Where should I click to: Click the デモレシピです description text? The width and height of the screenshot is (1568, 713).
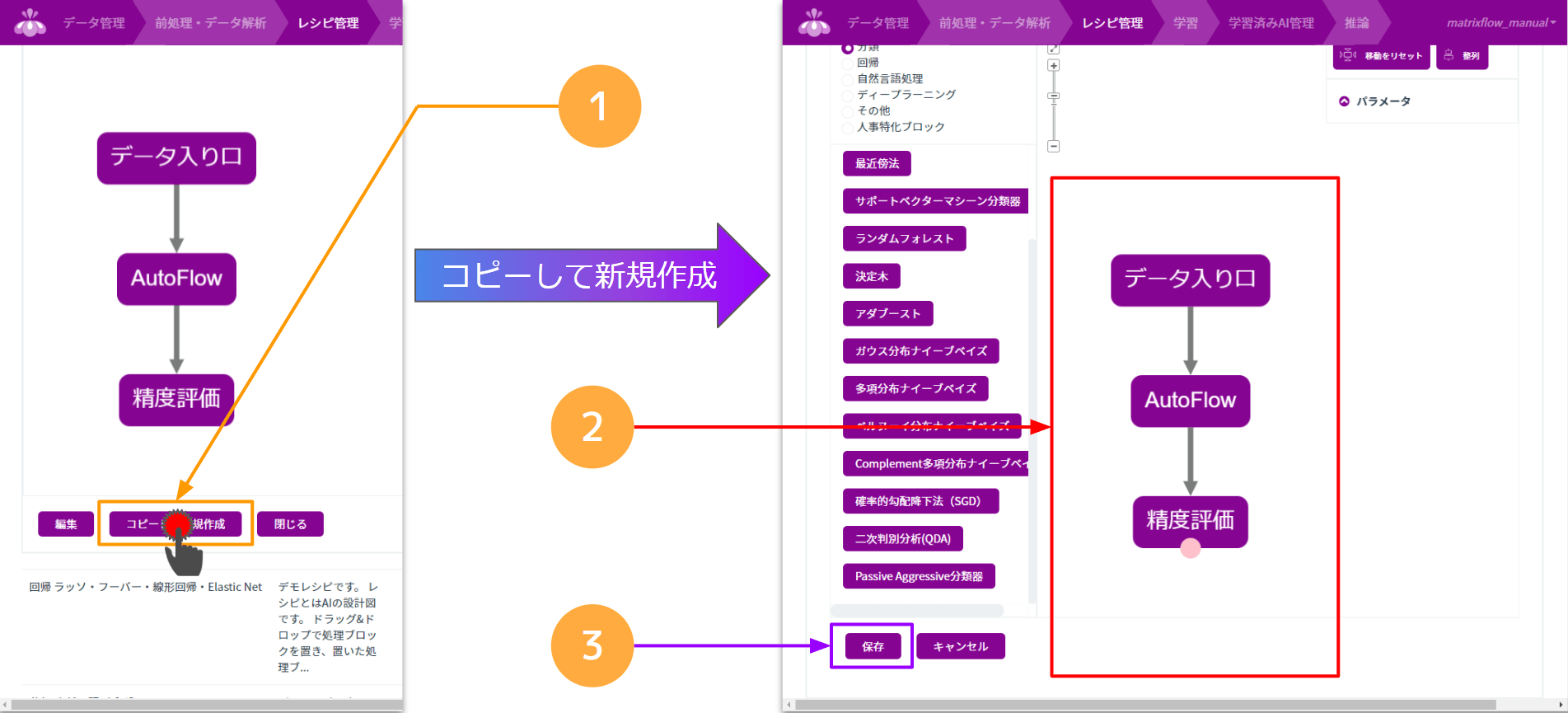(x=328, y=627)
